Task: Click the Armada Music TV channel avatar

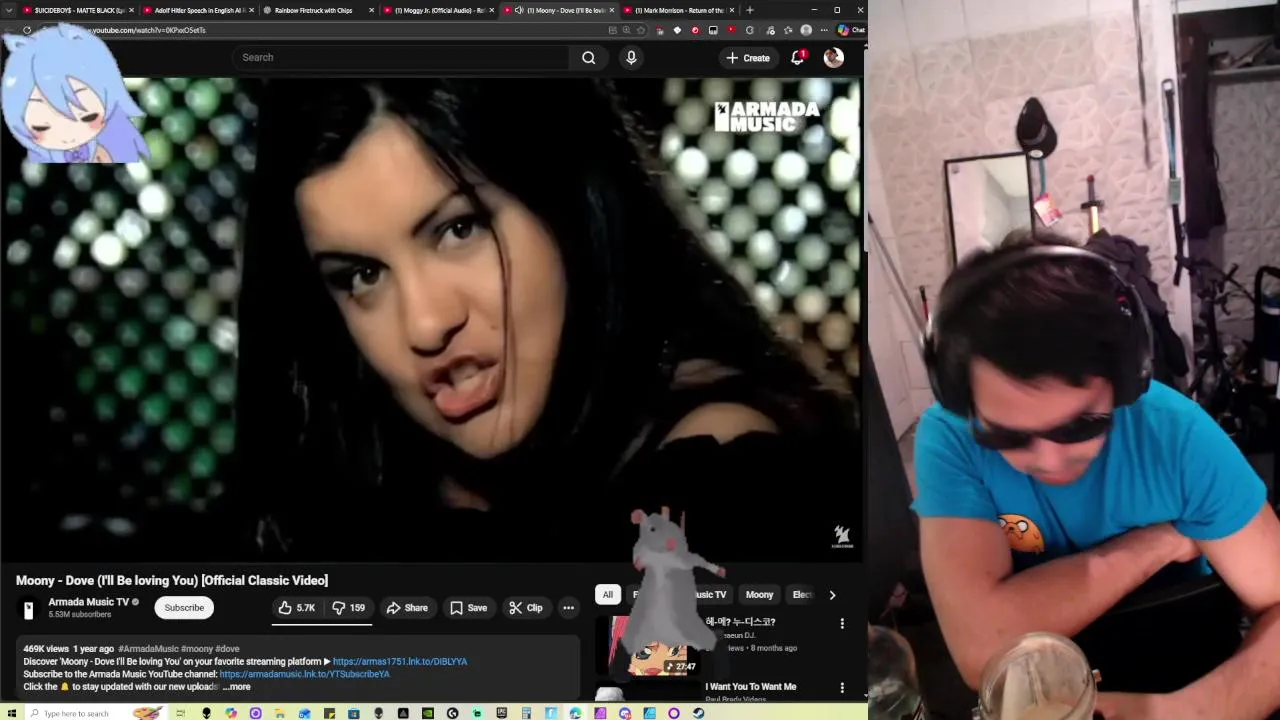Action: click(29, 608)
